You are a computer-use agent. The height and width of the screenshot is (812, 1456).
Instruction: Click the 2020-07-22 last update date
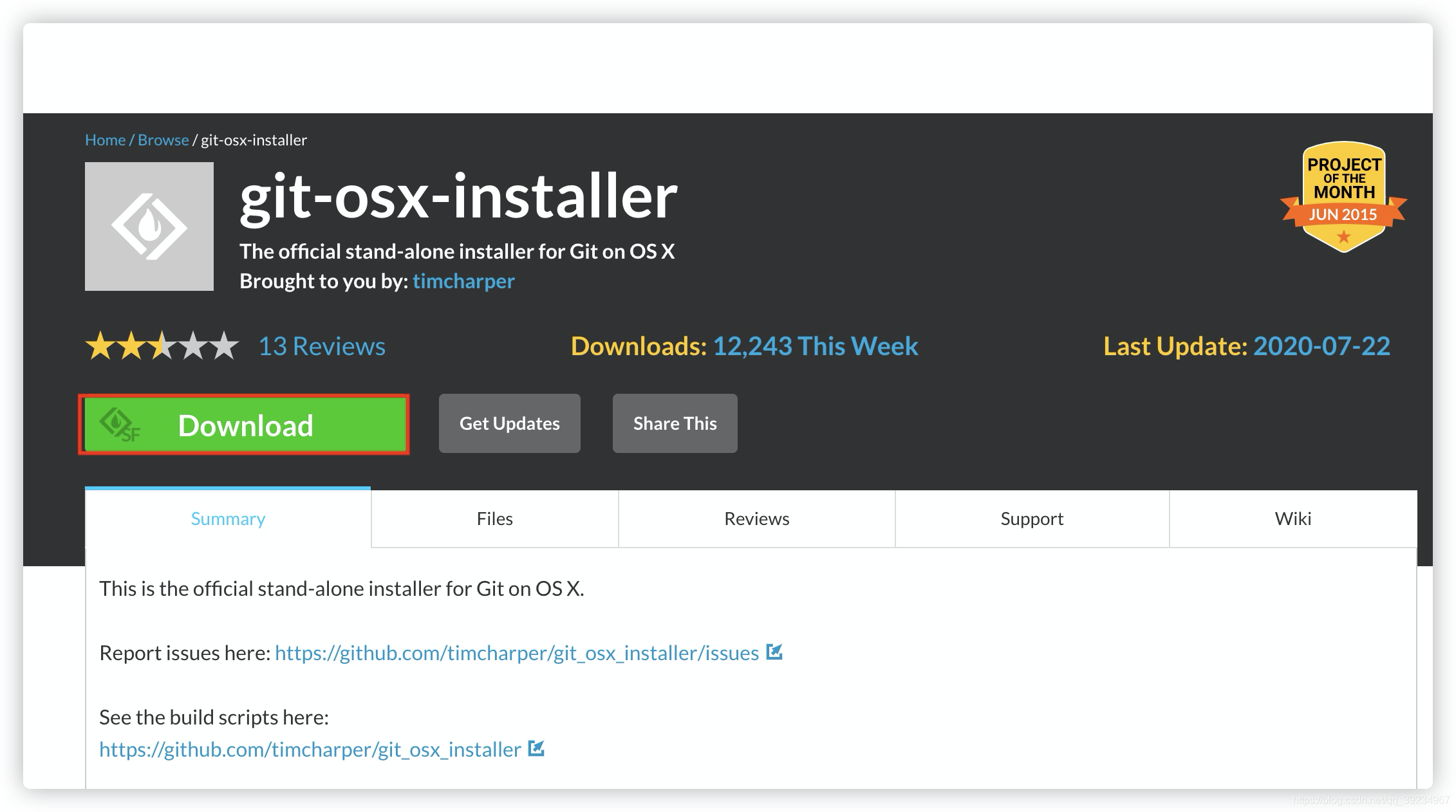click(1321, 346)
